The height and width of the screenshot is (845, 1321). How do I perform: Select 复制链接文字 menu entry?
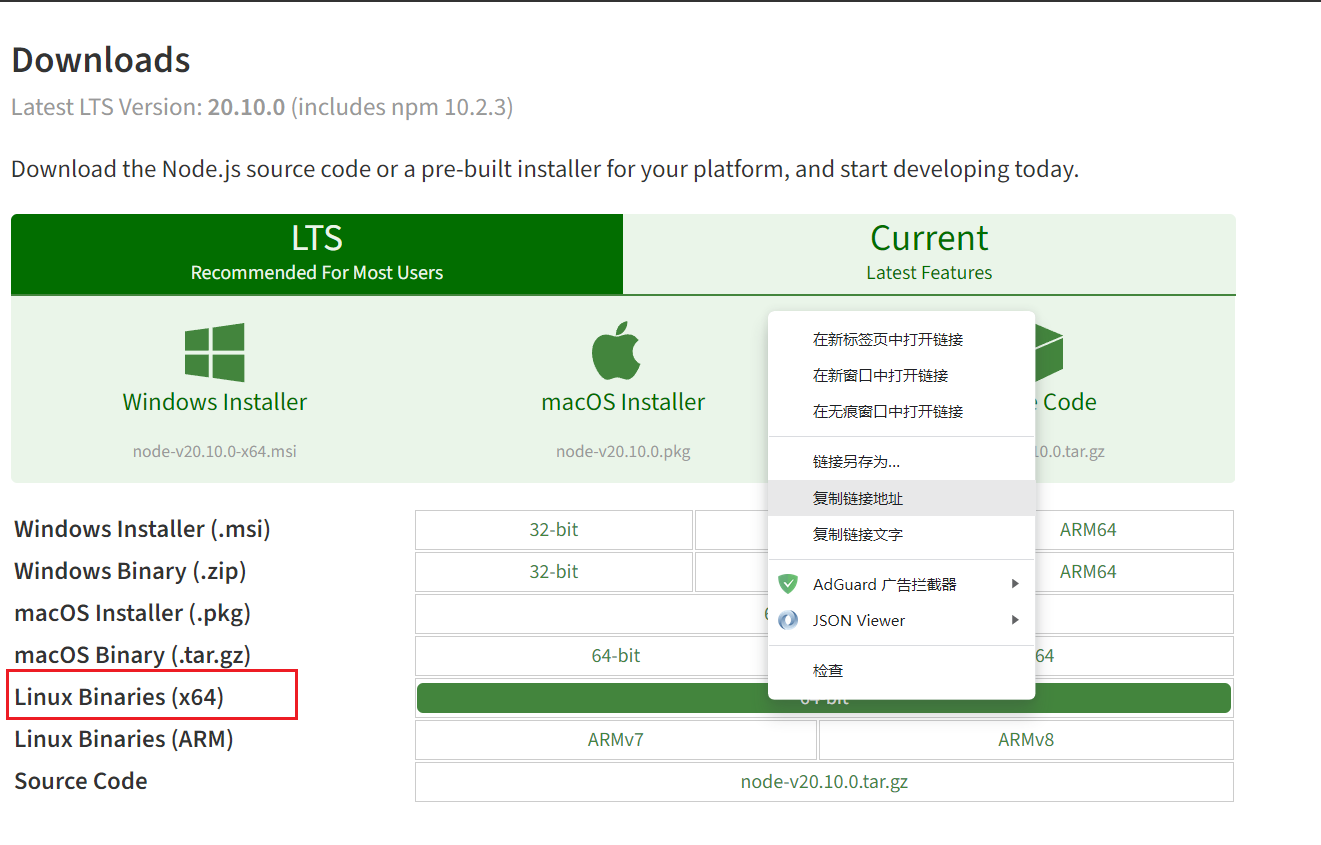(x=901, y=534)
